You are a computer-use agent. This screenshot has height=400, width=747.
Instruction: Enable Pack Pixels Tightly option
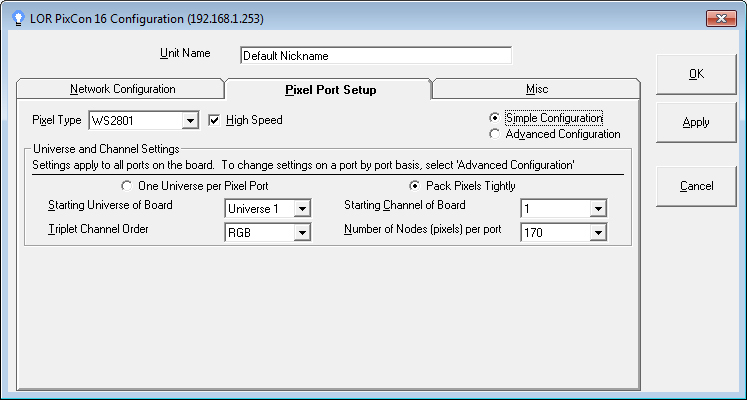(415, 186)
